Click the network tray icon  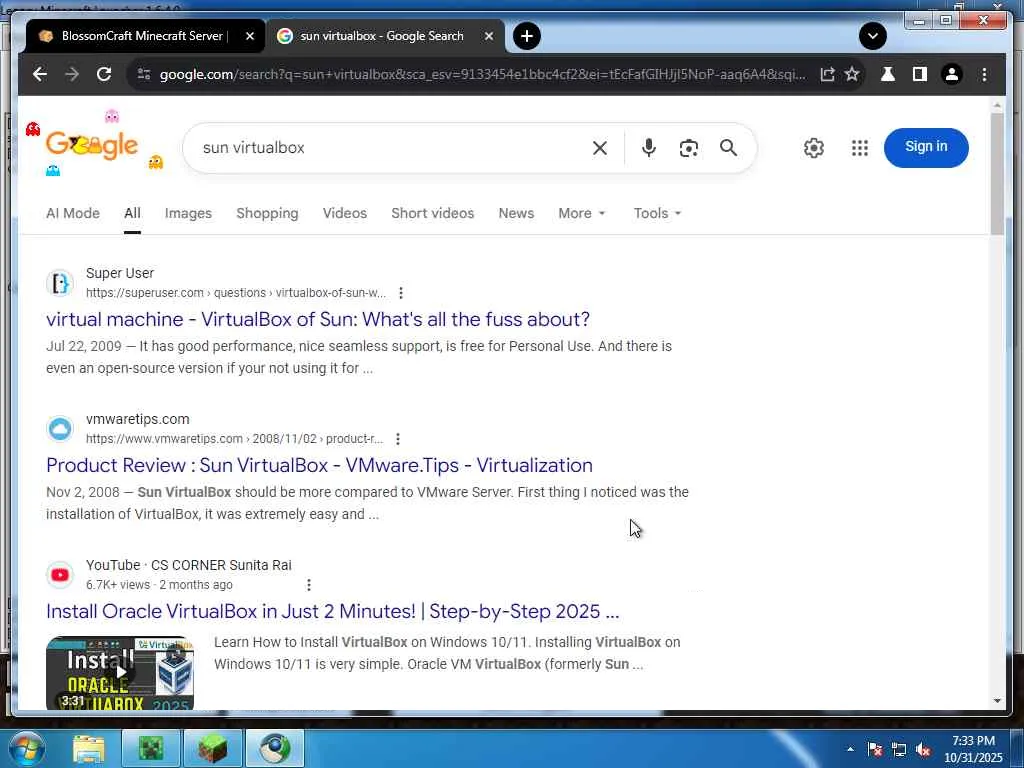[899, 750]
